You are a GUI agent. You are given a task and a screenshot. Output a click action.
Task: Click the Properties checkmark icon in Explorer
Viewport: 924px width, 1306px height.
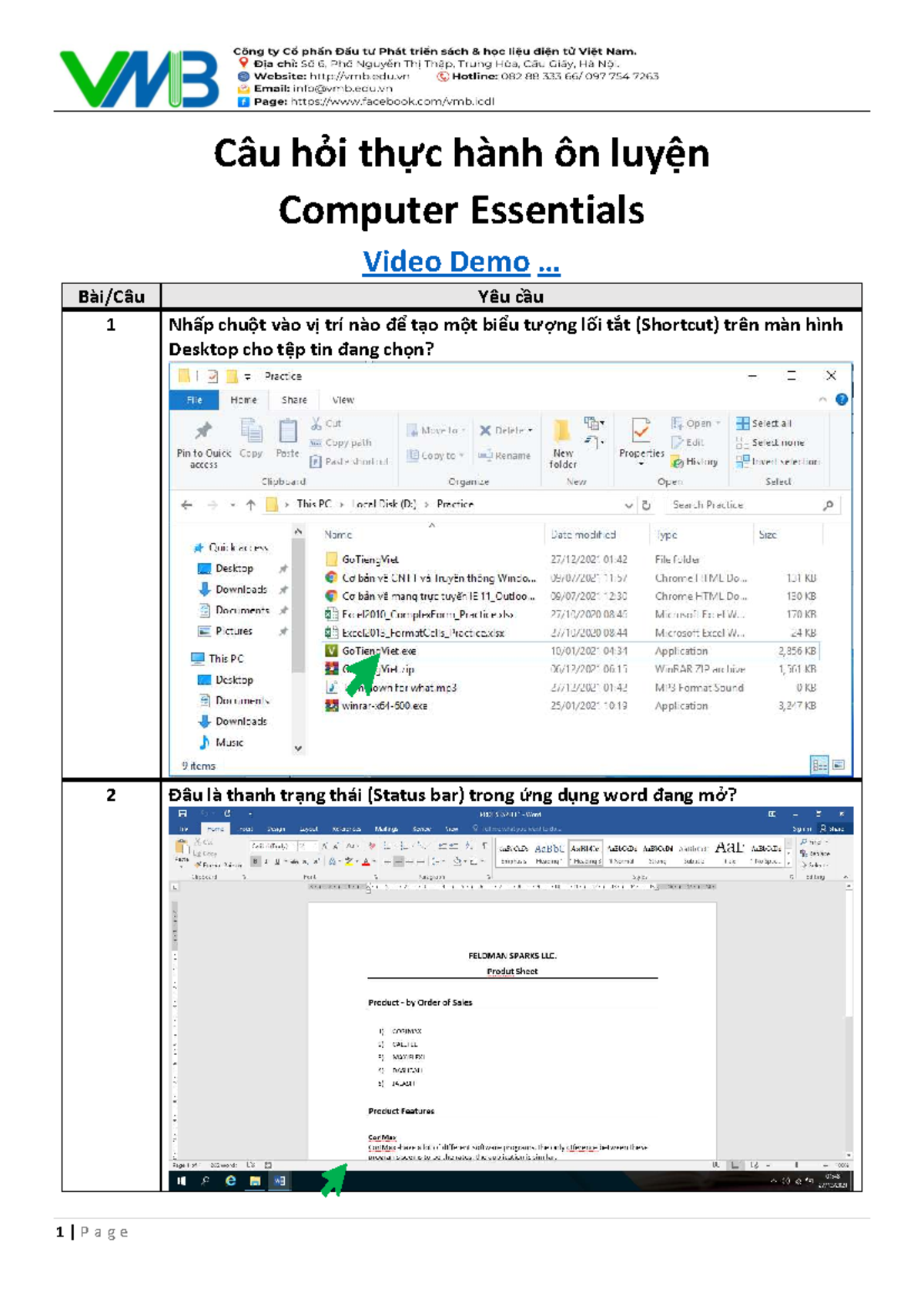click(640, 430)
